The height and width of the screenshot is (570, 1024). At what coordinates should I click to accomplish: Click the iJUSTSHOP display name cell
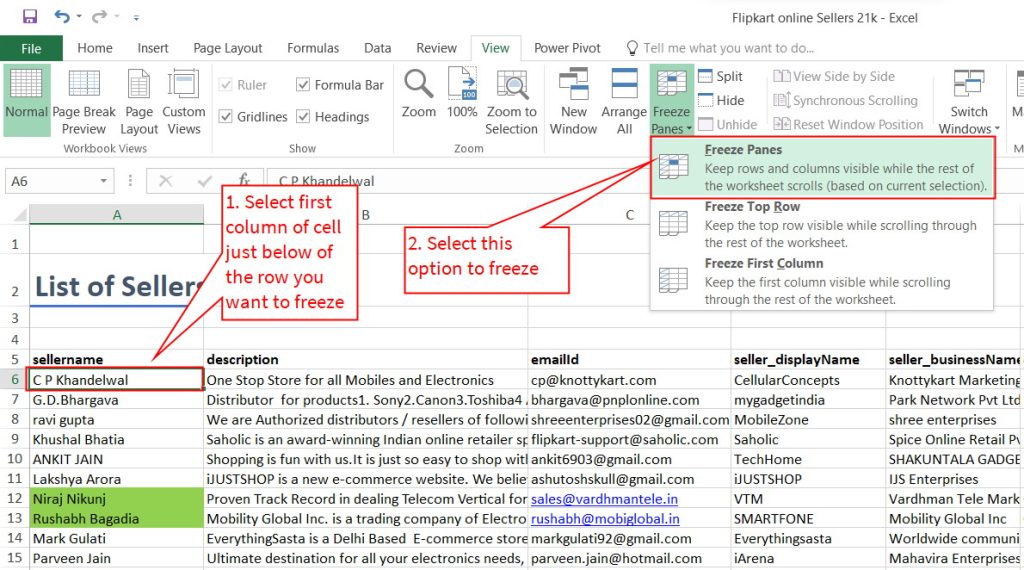pyautogui.click(x=808, y=479)
